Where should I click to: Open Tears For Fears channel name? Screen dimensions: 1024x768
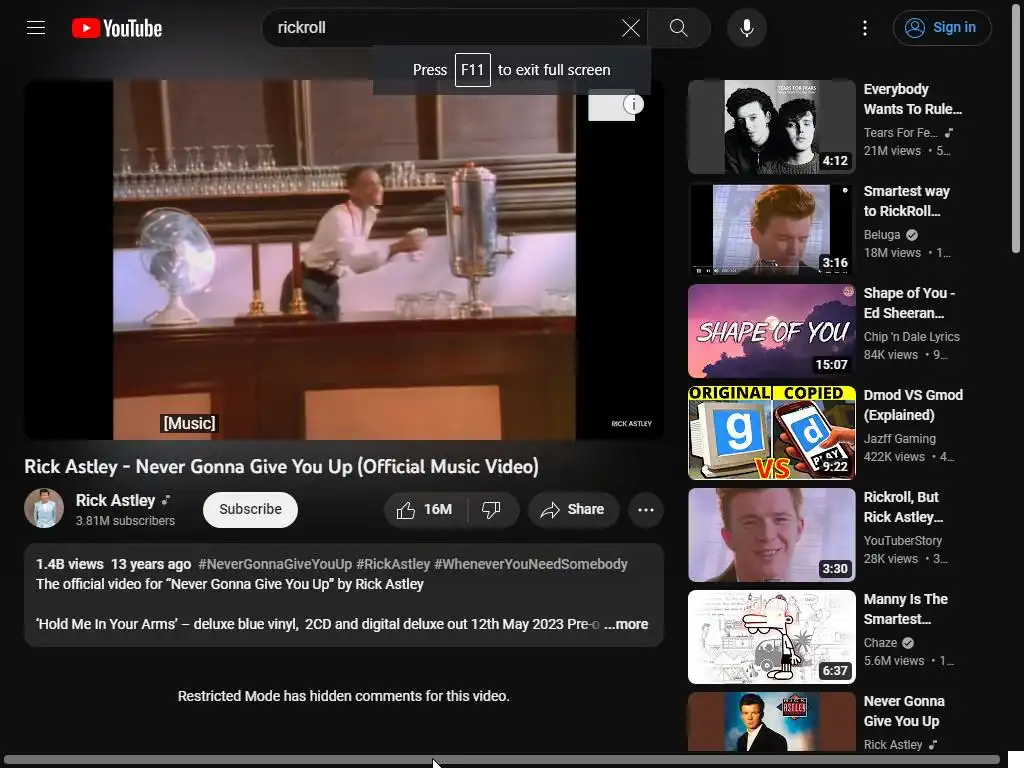coord(900,133)
